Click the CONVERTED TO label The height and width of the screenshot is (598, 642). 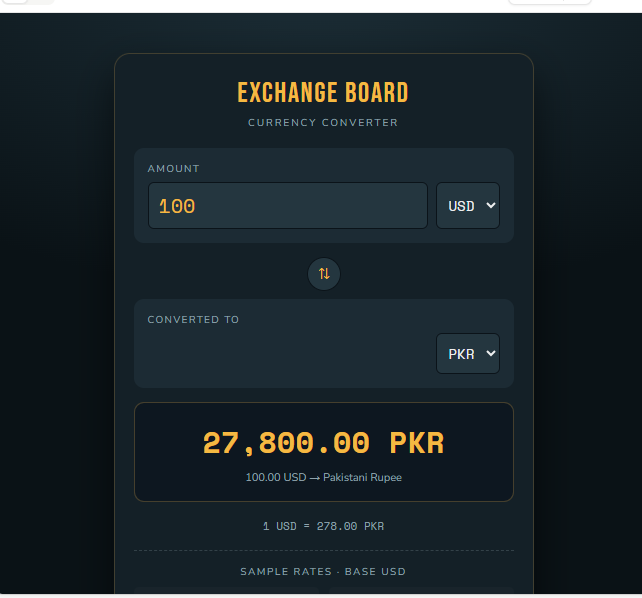point(193,319)
